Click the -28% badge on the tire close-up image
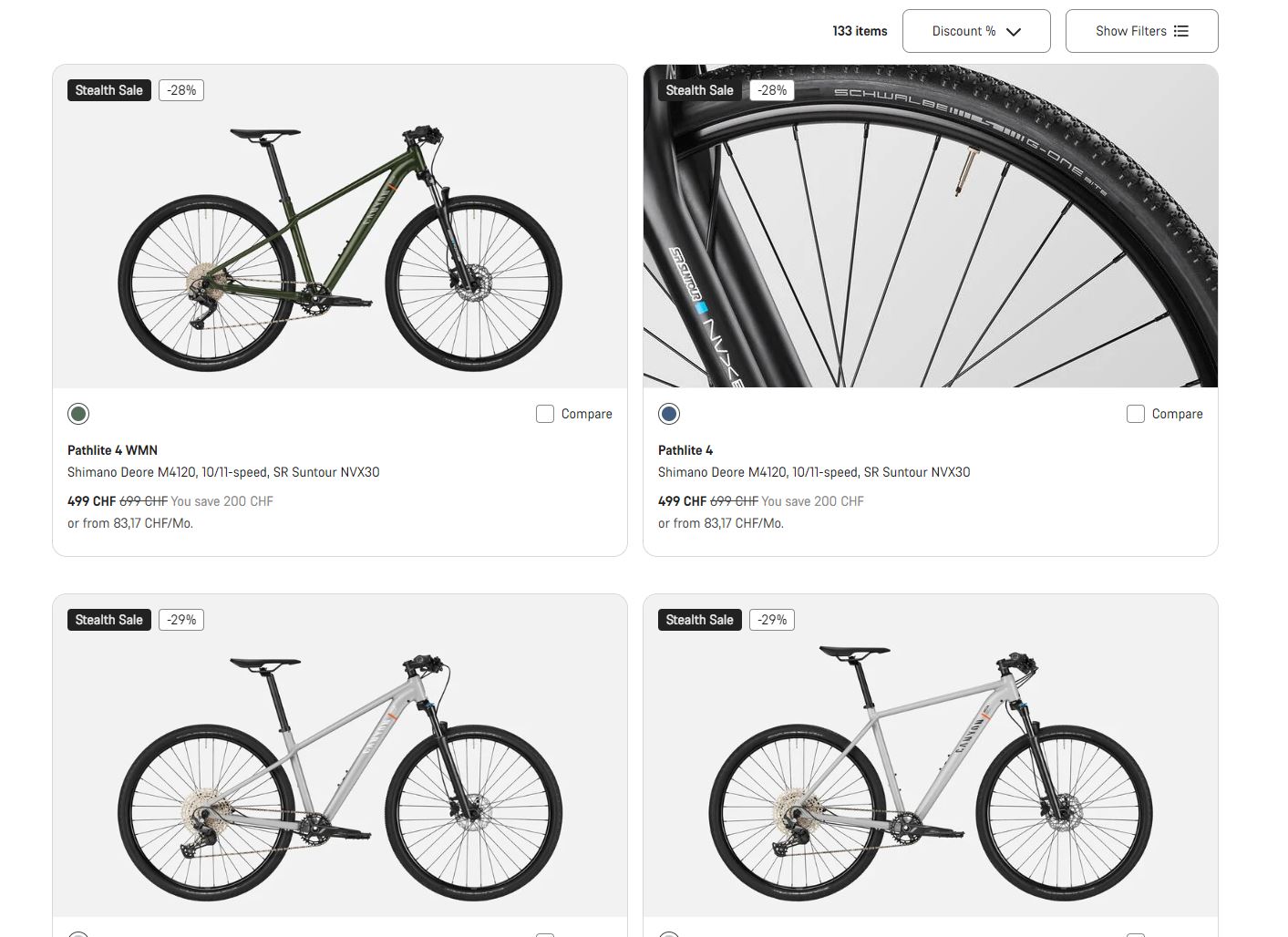Screen dimensions: 1288x937 [x=772, y=90]
